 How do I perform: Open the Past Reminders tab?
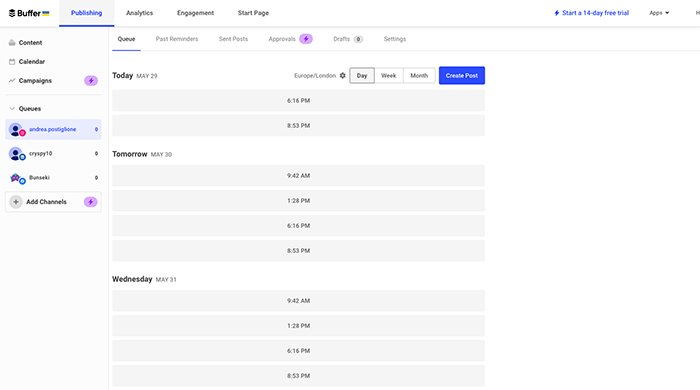pyautogui.click(x=177, y=39)
